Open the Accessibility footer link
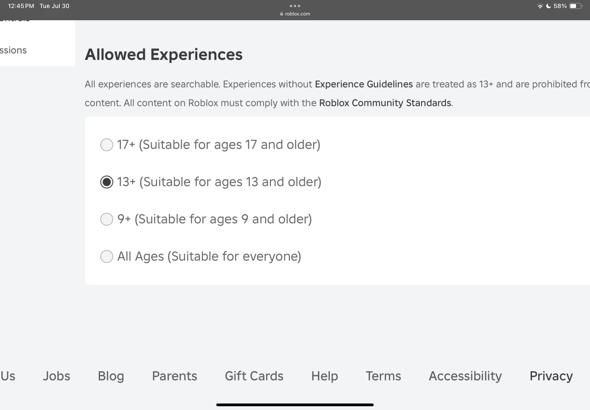This screenshot has height=410, width=590. tap(465, 376)
